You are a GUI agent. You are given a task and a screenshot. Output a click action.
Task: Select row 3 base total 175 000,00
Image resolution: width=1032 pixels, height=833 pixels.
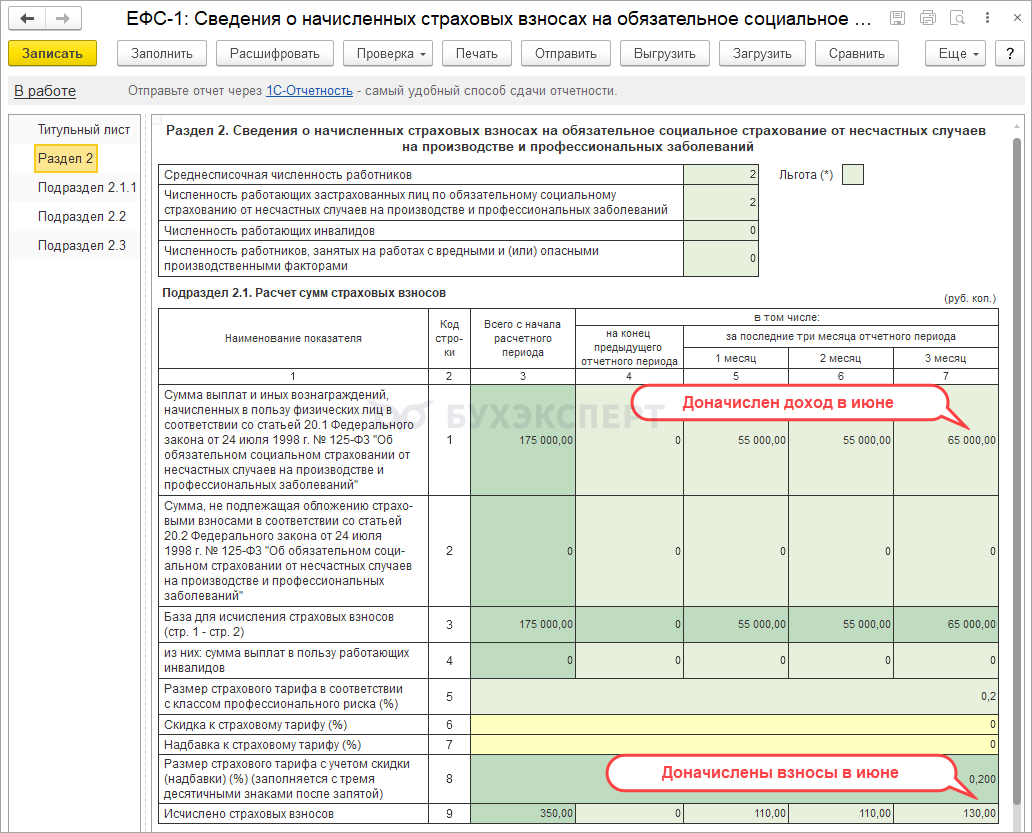[x=523, y=624]
